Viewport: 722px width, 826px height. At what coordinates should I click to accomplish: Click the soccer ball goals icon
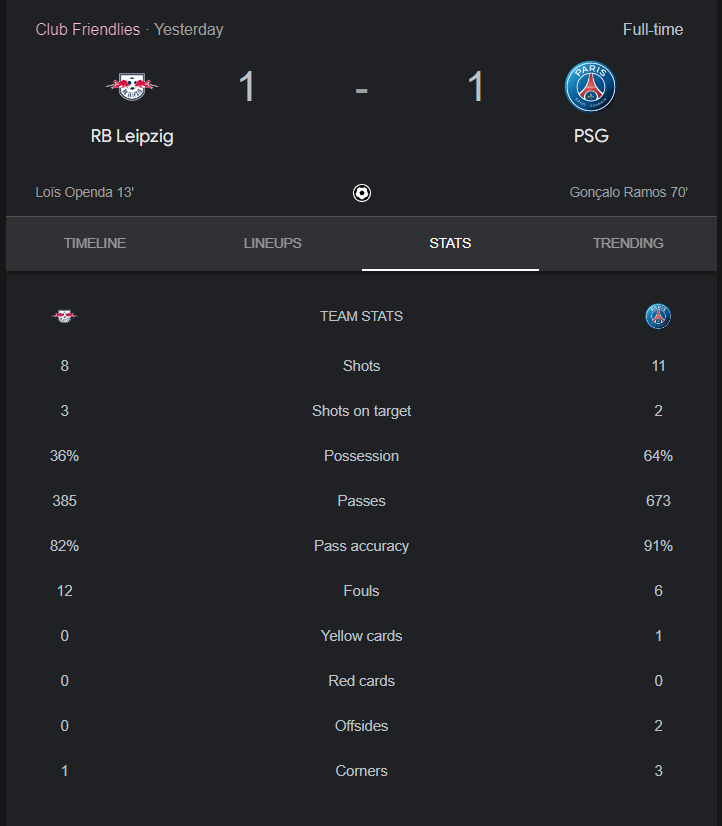[x=362, y=193]
